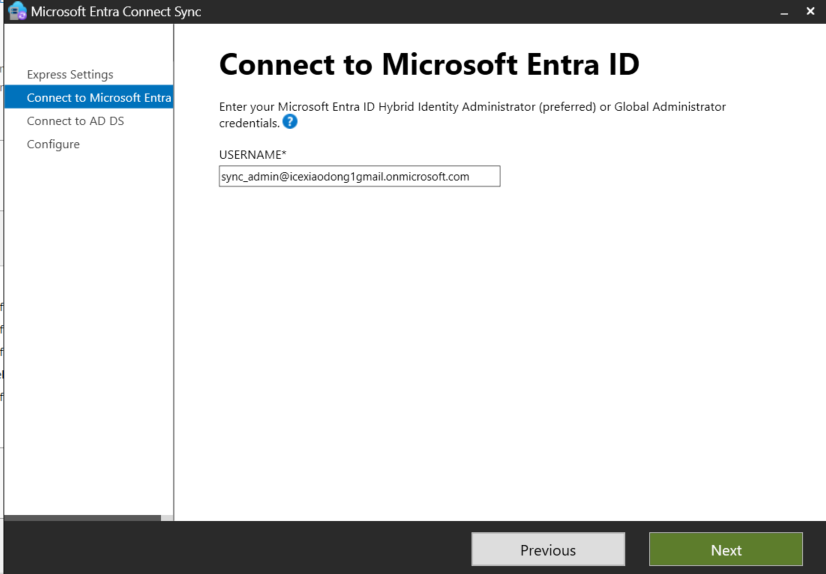826x574 pixels.
Task: Click the Microsoft Entra Connect app icon
Action: pyautogui.click(x=16, y=12)
